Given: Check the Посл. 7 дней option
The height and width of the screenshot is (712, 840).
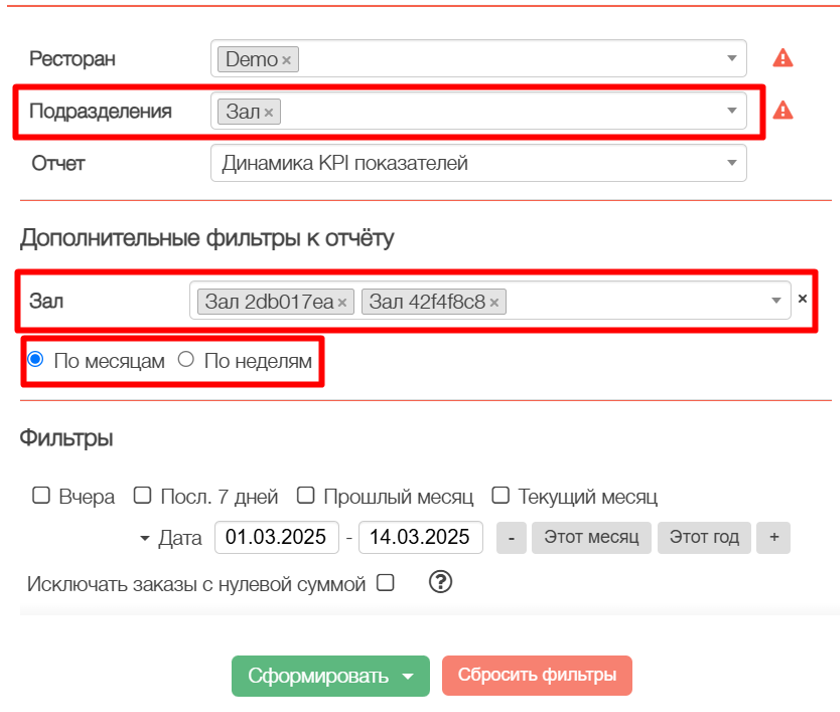Looking at the screenshot, I should point(143,496).
